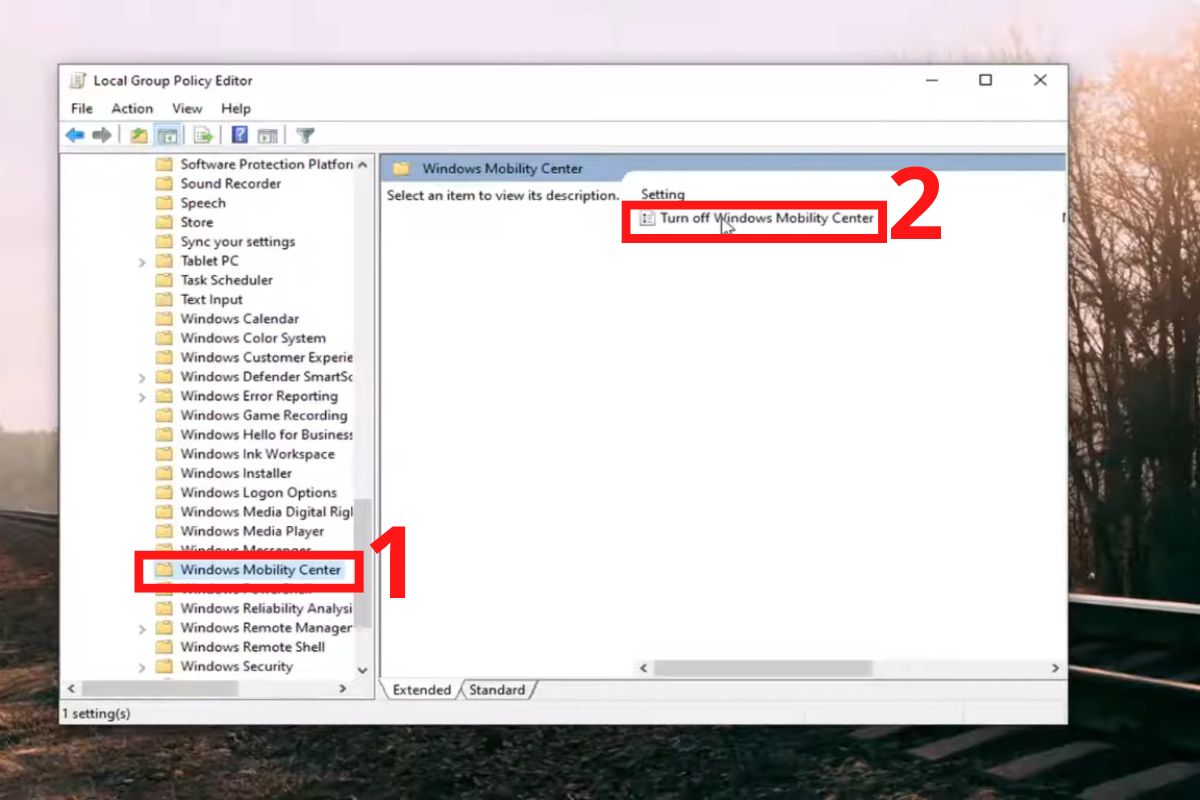
Task: Expand Windows Defender SmartScreen node
Action: click(143, 377)
